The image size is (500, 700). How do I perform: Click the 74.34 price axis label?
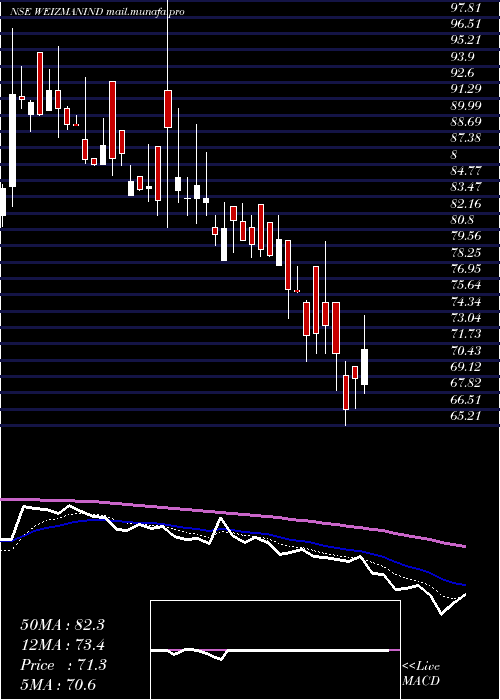465,302
